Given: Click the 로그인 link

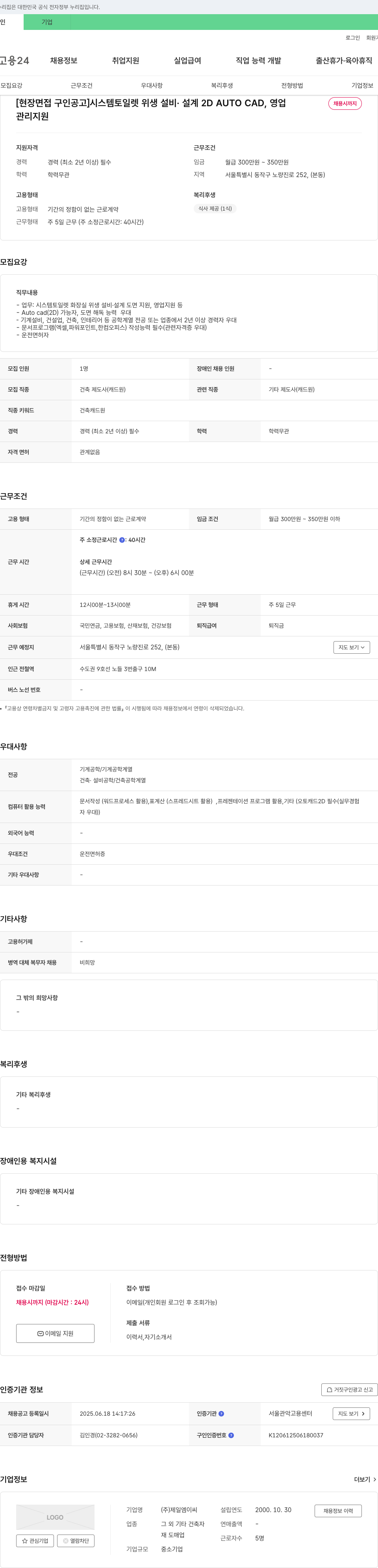Looking at the screenshot, I should click(352, 38).
